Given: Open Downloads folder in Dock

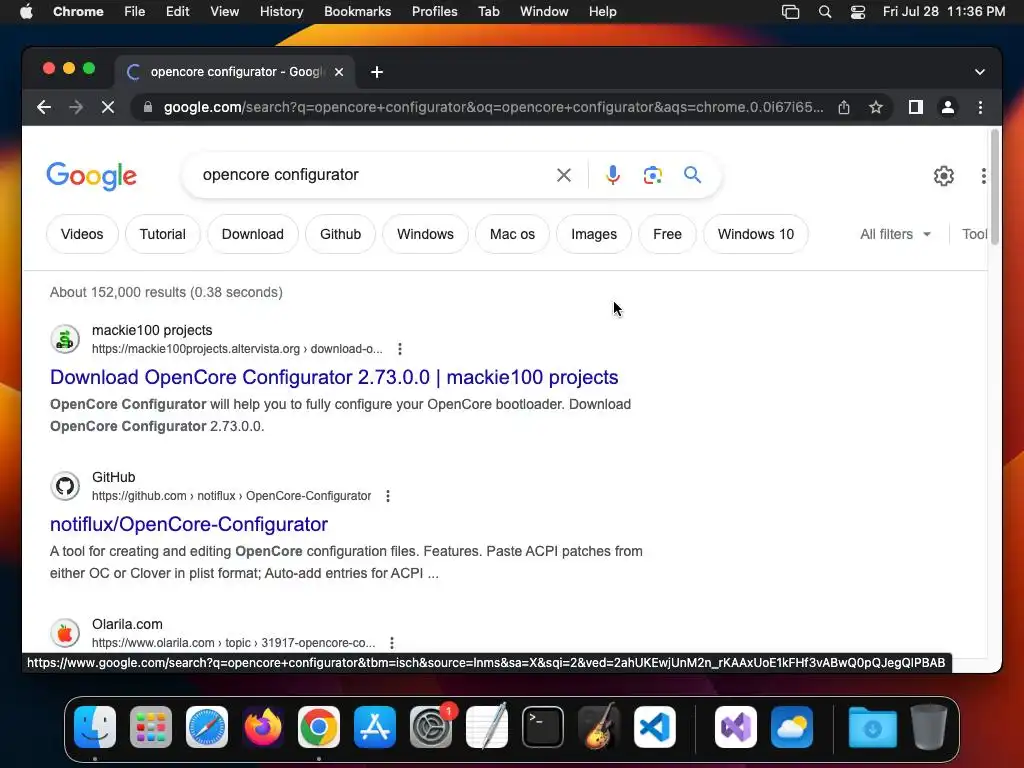Looking at the screenshot, I should (x=872, y=727).
